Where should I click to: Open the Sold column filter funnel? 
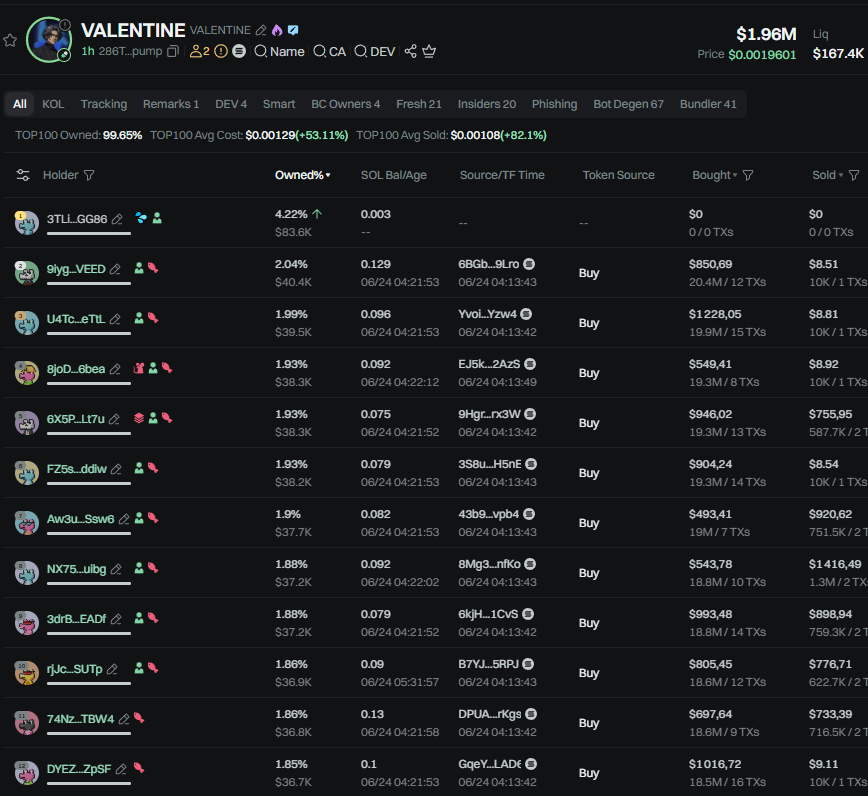click(x=854, y=175)
